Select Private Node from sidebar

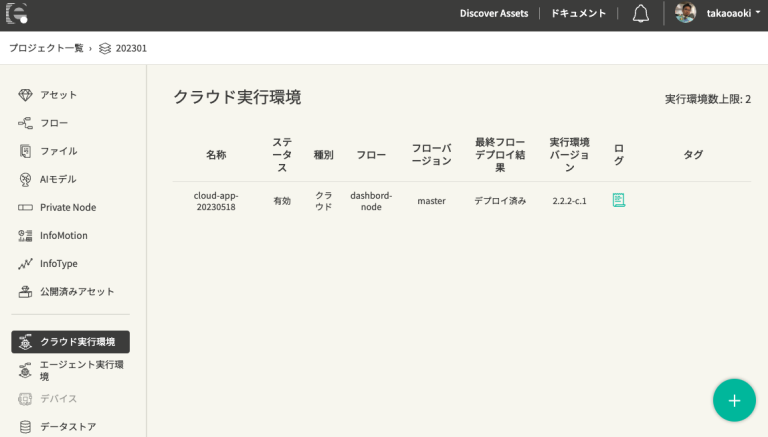point(68,207)
